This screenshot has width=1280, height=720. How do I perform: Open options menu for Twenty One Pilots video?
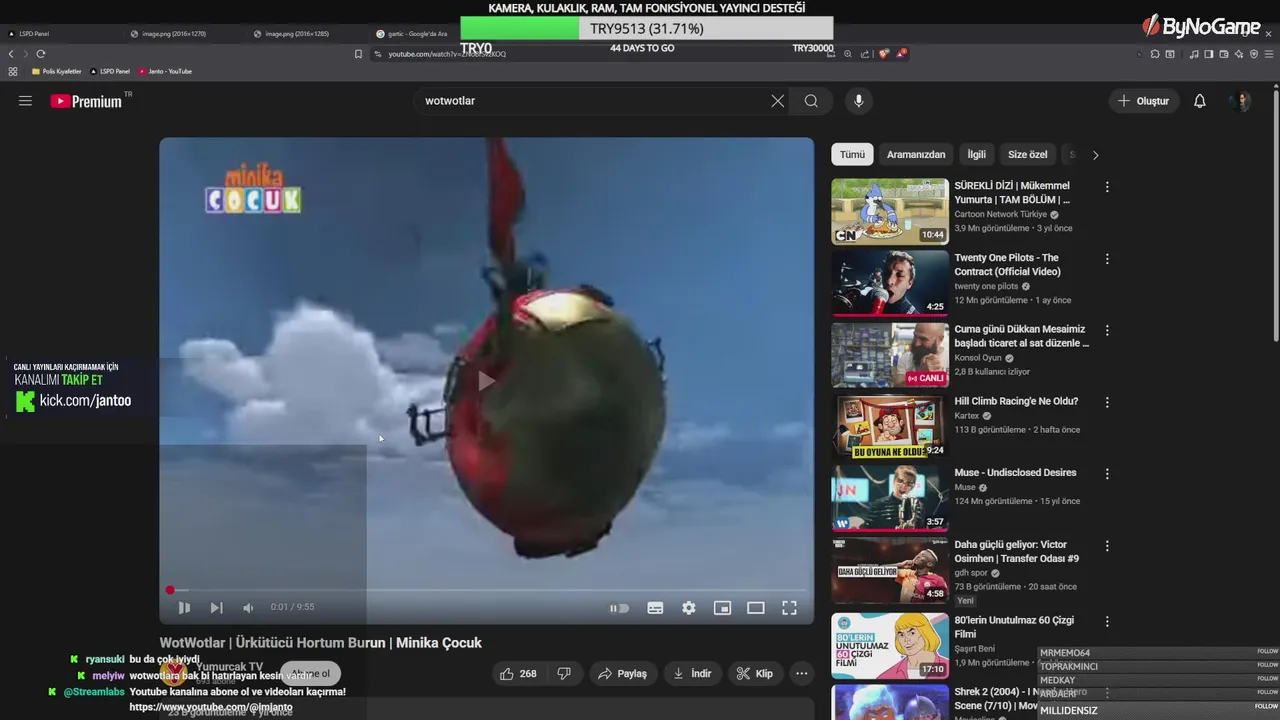(1106, 259)
